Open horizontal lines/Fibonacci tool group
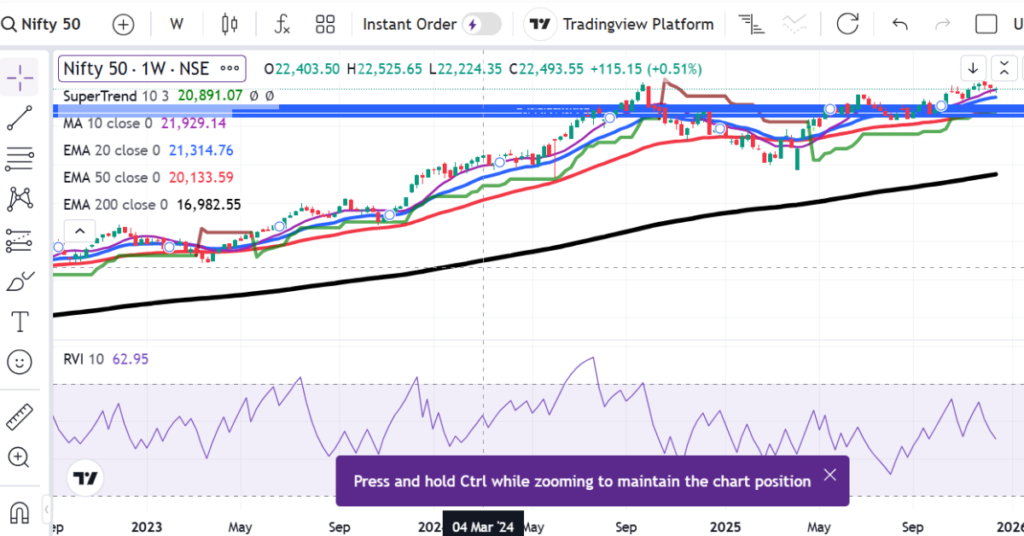Image resolution: width=1024 pixels, height=536 pixels. 20,159
